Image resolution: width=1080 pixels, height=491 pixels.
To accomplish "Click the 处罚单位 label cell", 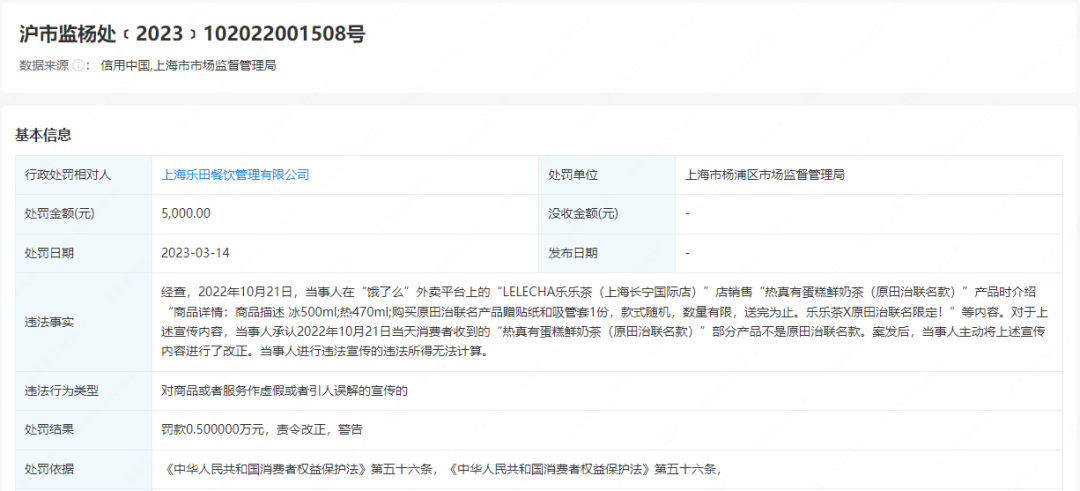I will 573,175.
